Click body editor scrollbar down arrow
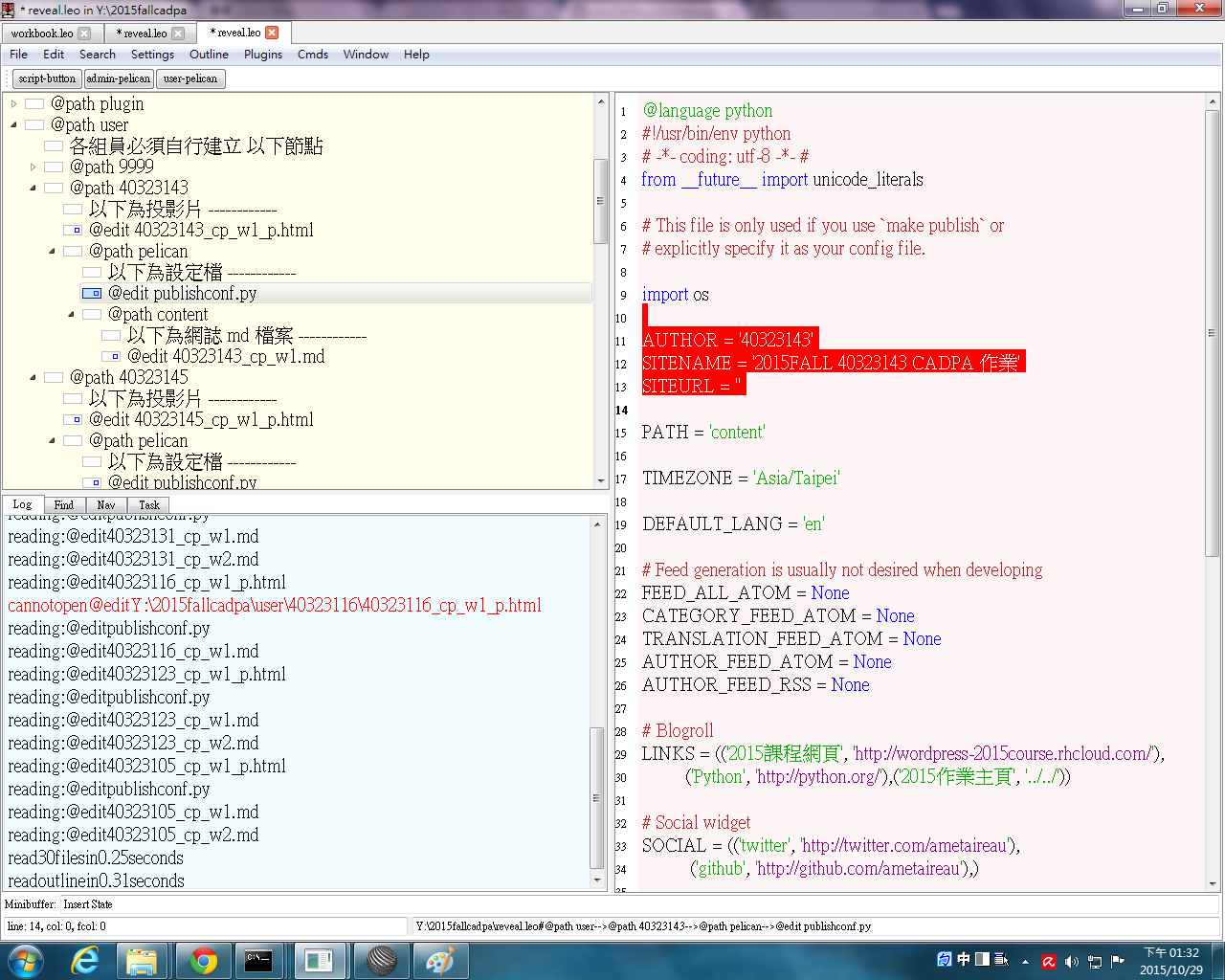This screenshot has width=1225, height=980. [1212, 885]
